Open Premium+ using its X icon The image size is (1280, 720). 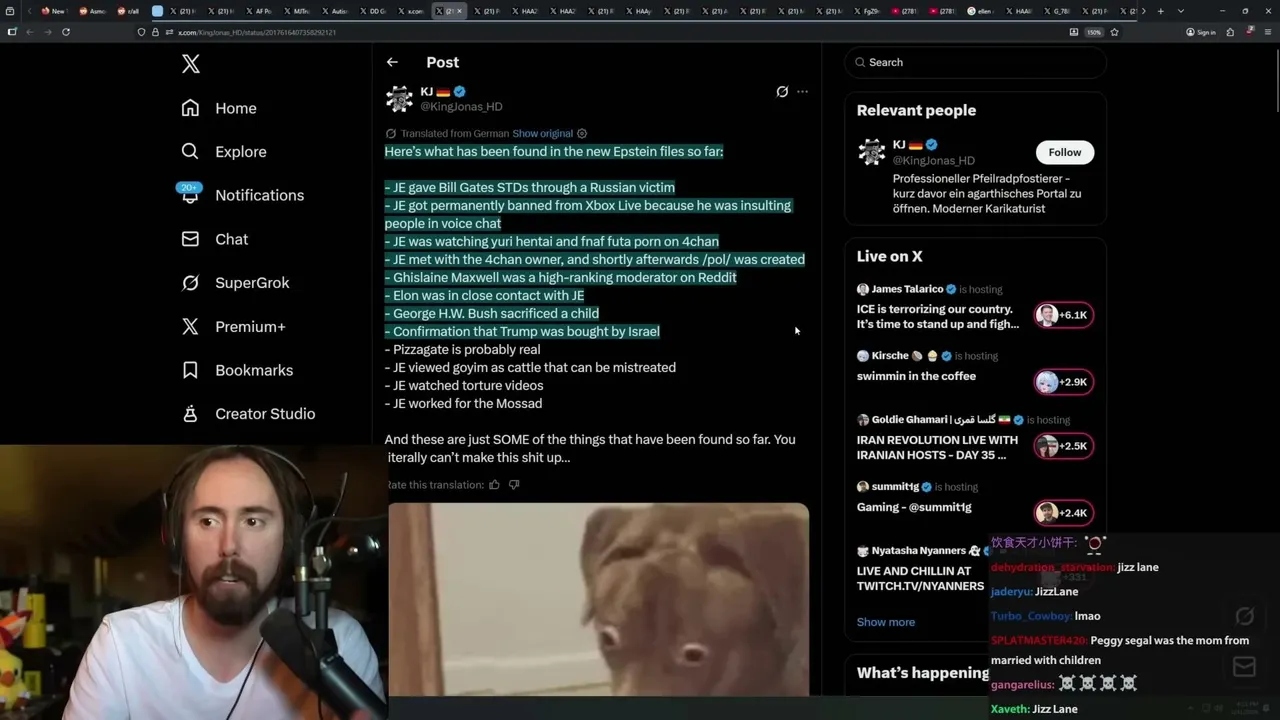coord(190,326)
